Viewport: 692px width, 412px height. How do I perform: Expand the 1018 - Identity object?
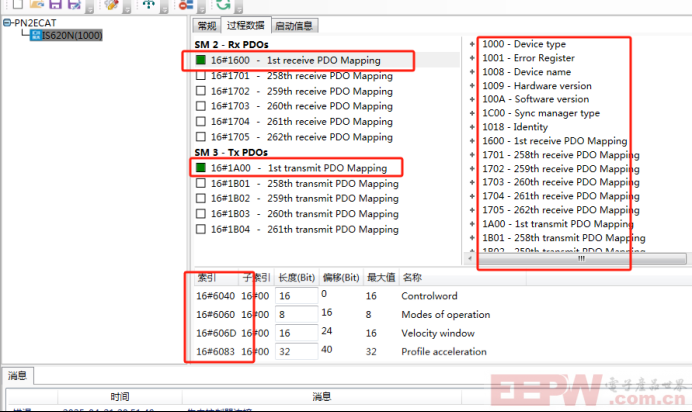[472, 127]
